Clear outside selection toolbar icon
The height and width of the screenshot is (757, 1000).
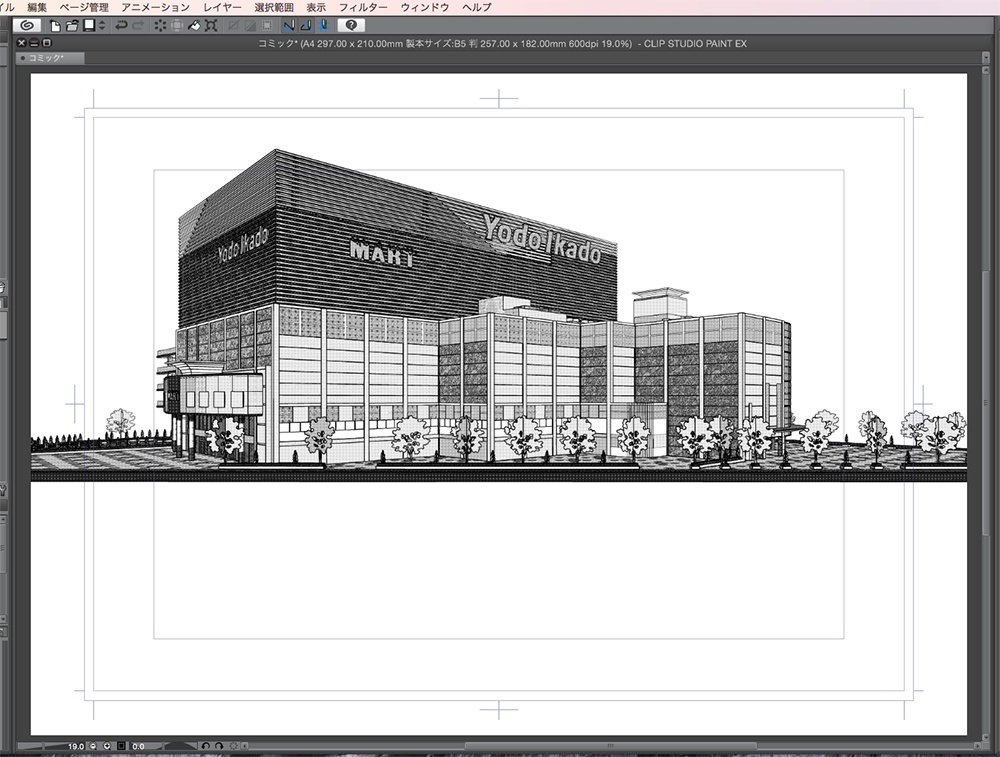(x=177, y=26)
